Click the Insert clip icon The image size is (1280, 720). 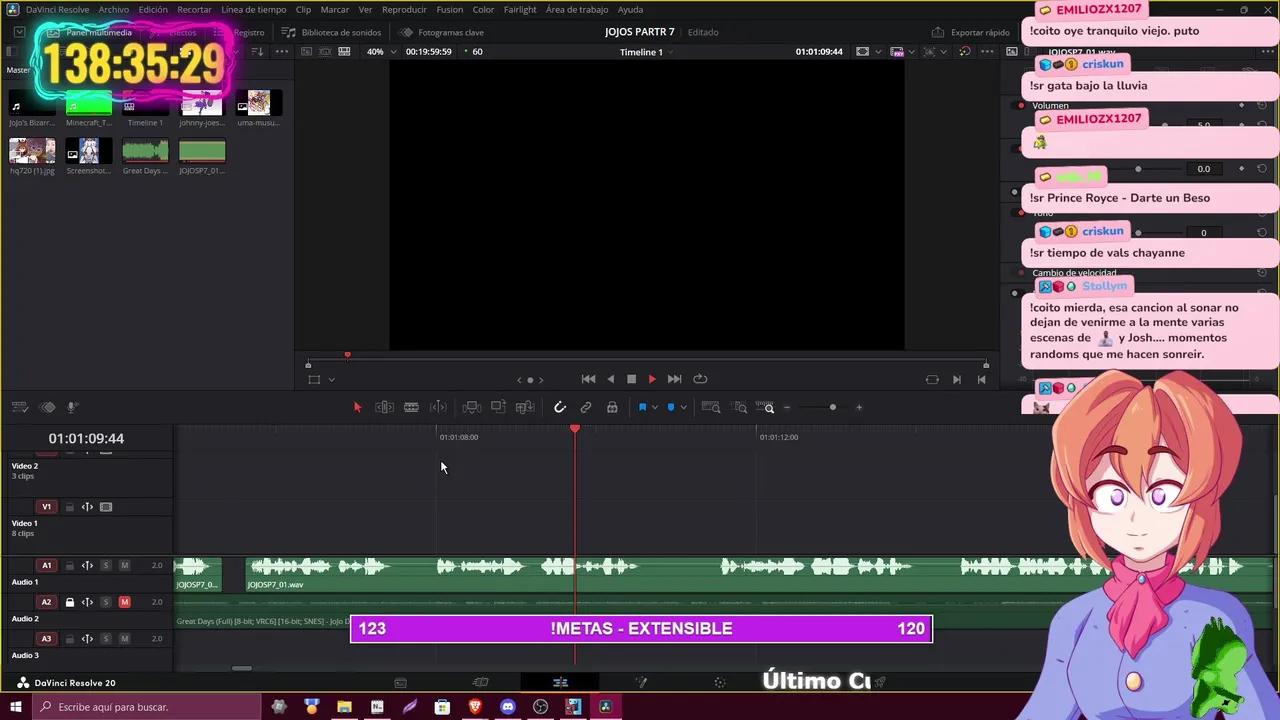click(472, 407)
